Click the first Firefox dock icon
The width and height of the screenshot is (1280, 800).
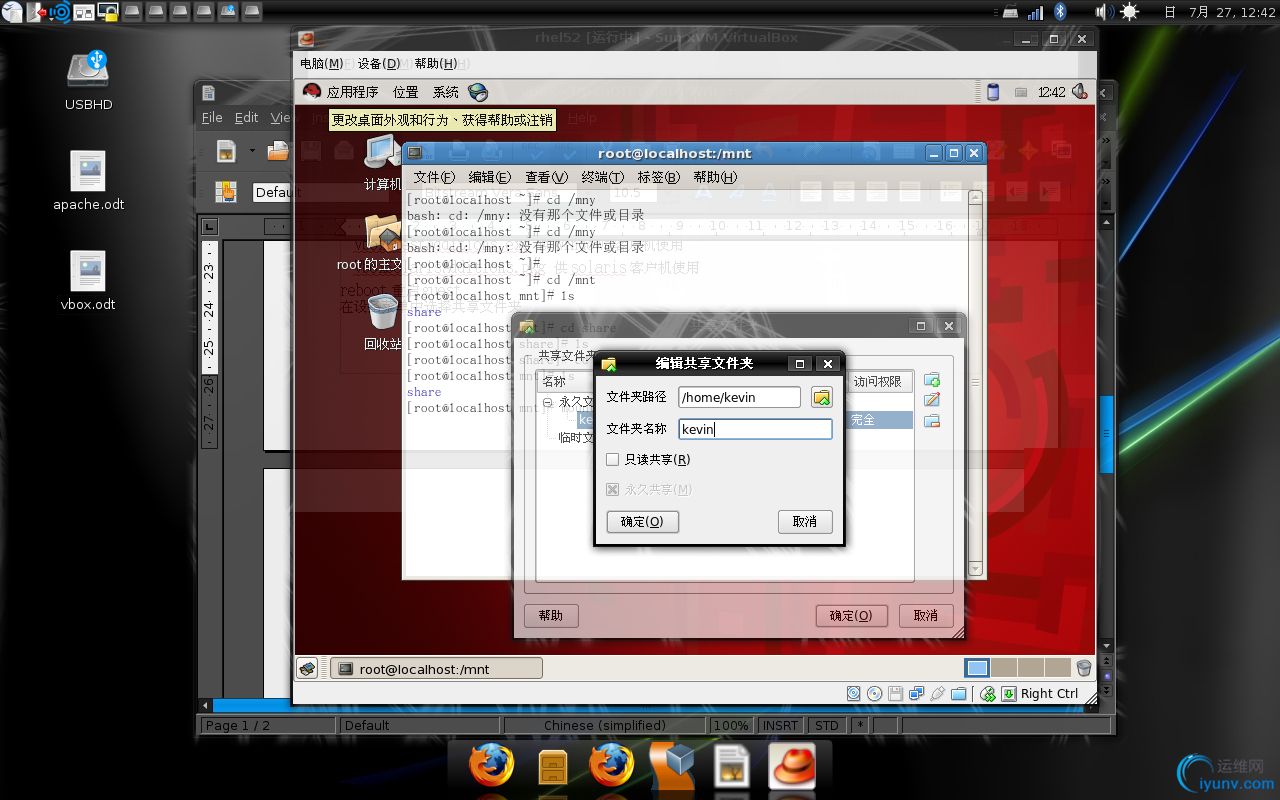pyautogui.click(x=492, y=766)
